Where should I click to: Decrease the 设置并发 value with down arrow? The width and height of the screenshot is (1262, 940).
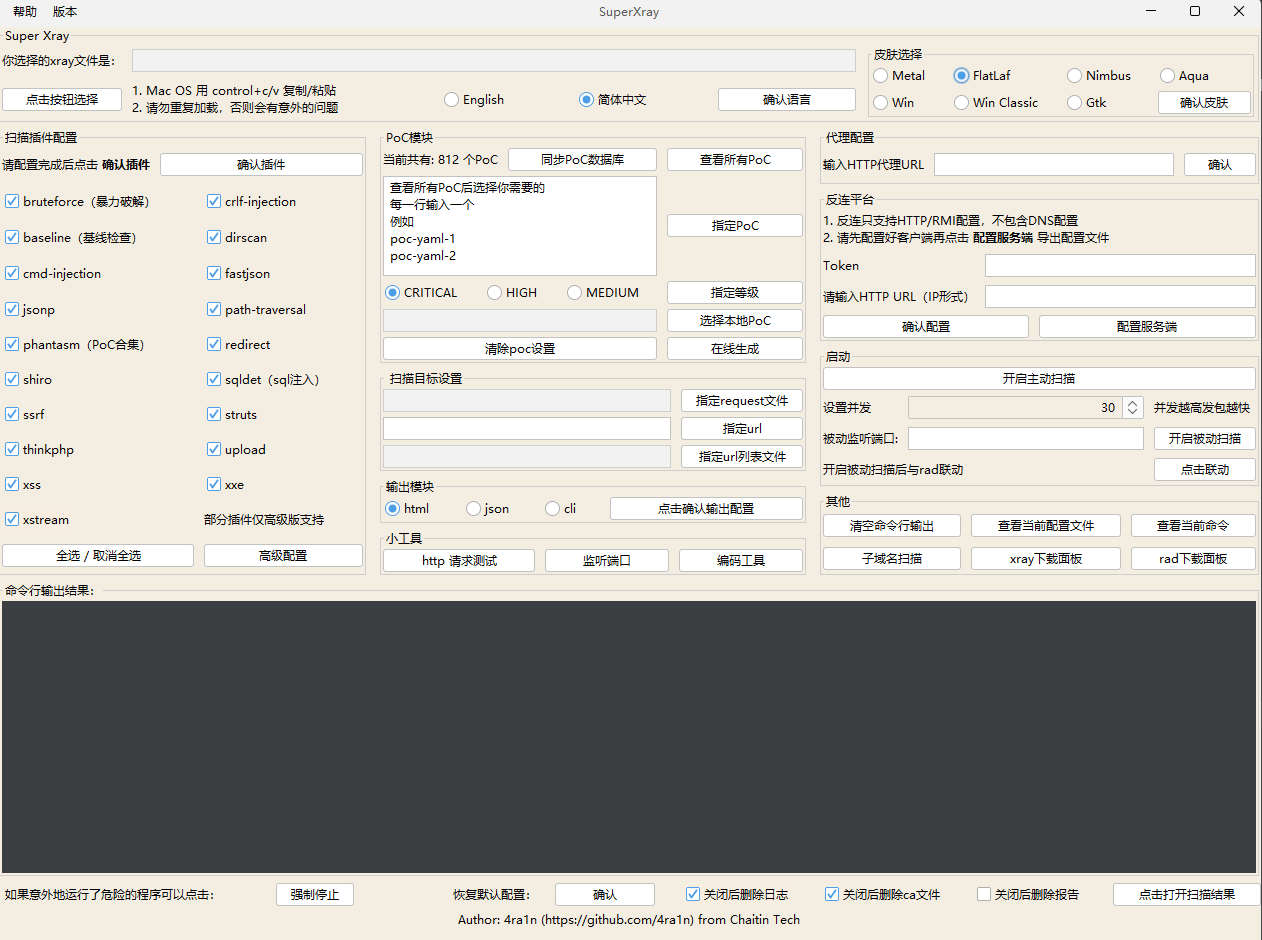click(x=1132, y=413)
